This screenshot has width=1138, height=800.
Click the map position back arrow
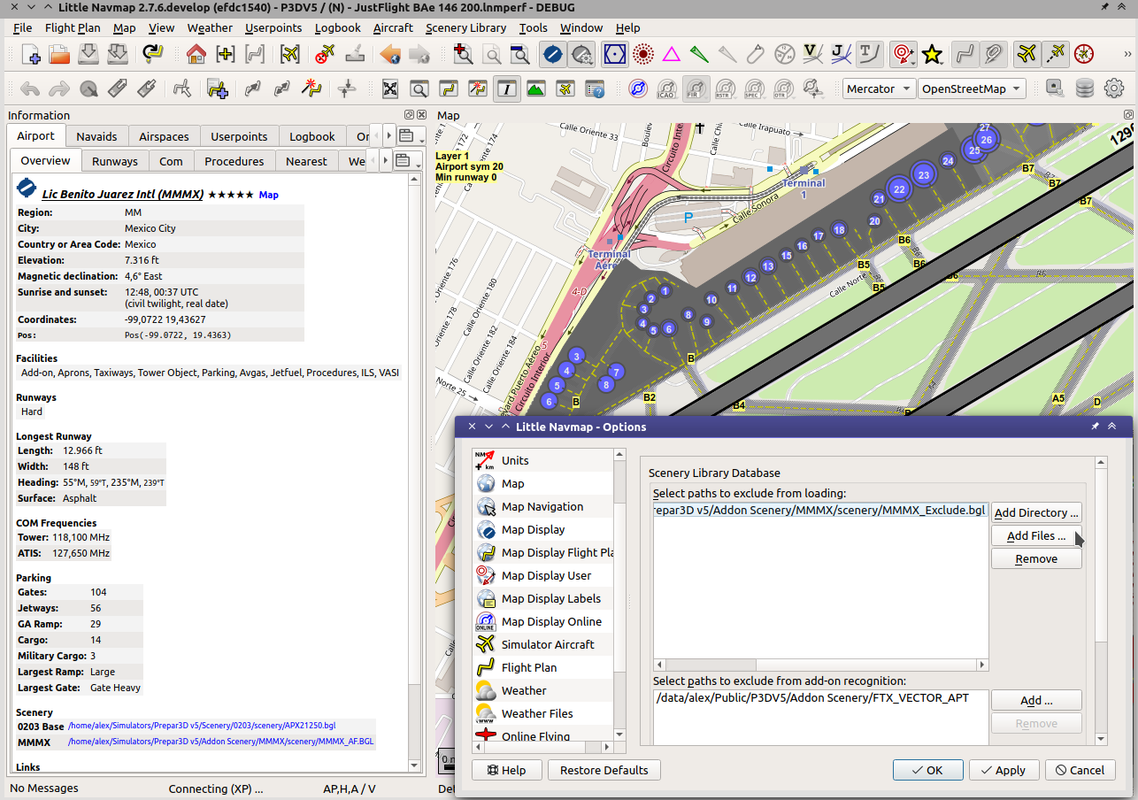click(390, 54)
